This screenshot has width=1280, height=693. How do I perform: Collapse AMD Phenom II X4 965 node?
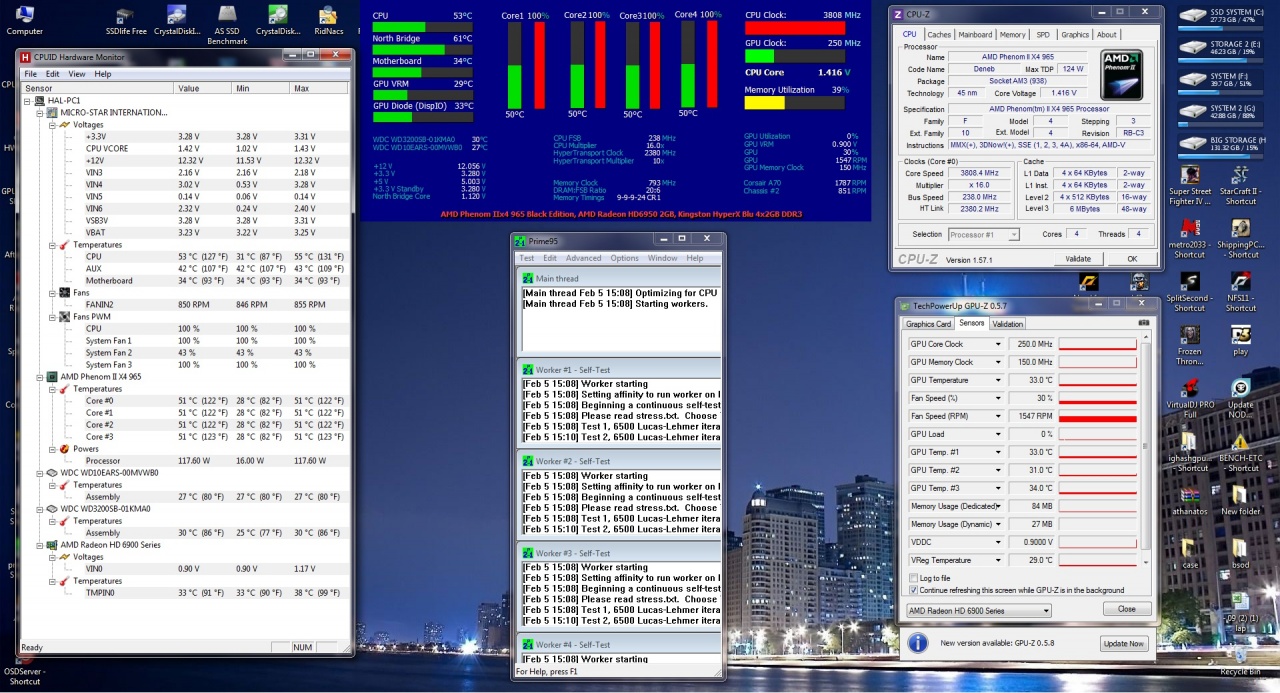(39, 377)
